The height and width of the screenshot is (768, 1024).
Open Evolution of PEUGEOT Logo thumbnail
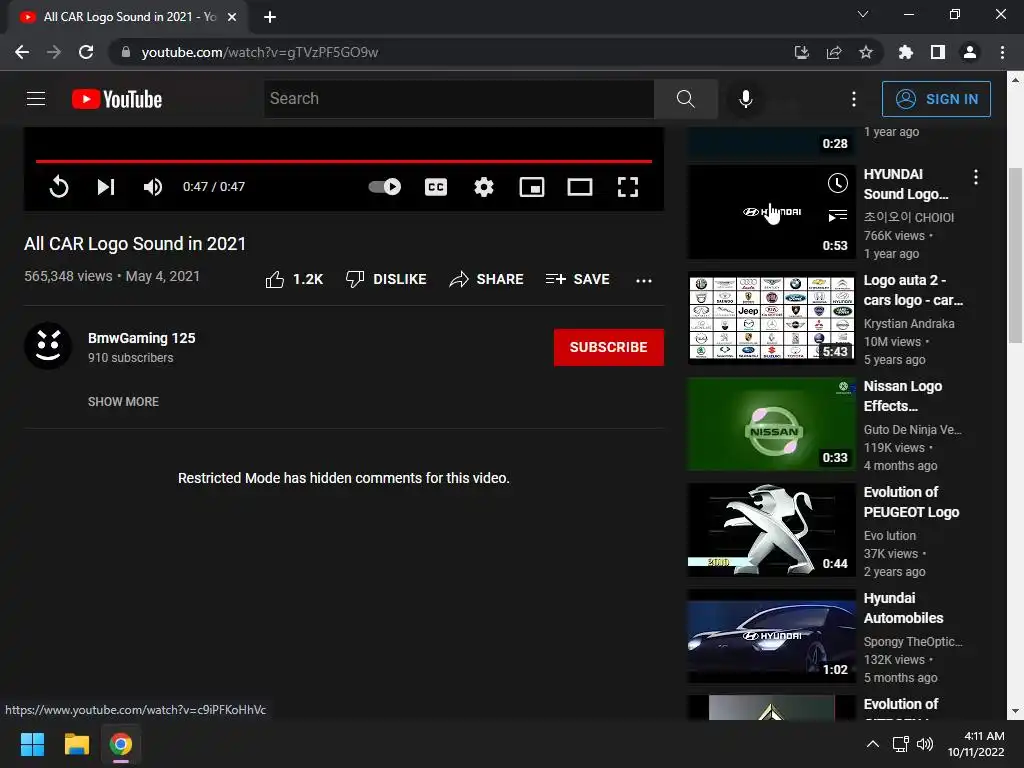point(771,530)
